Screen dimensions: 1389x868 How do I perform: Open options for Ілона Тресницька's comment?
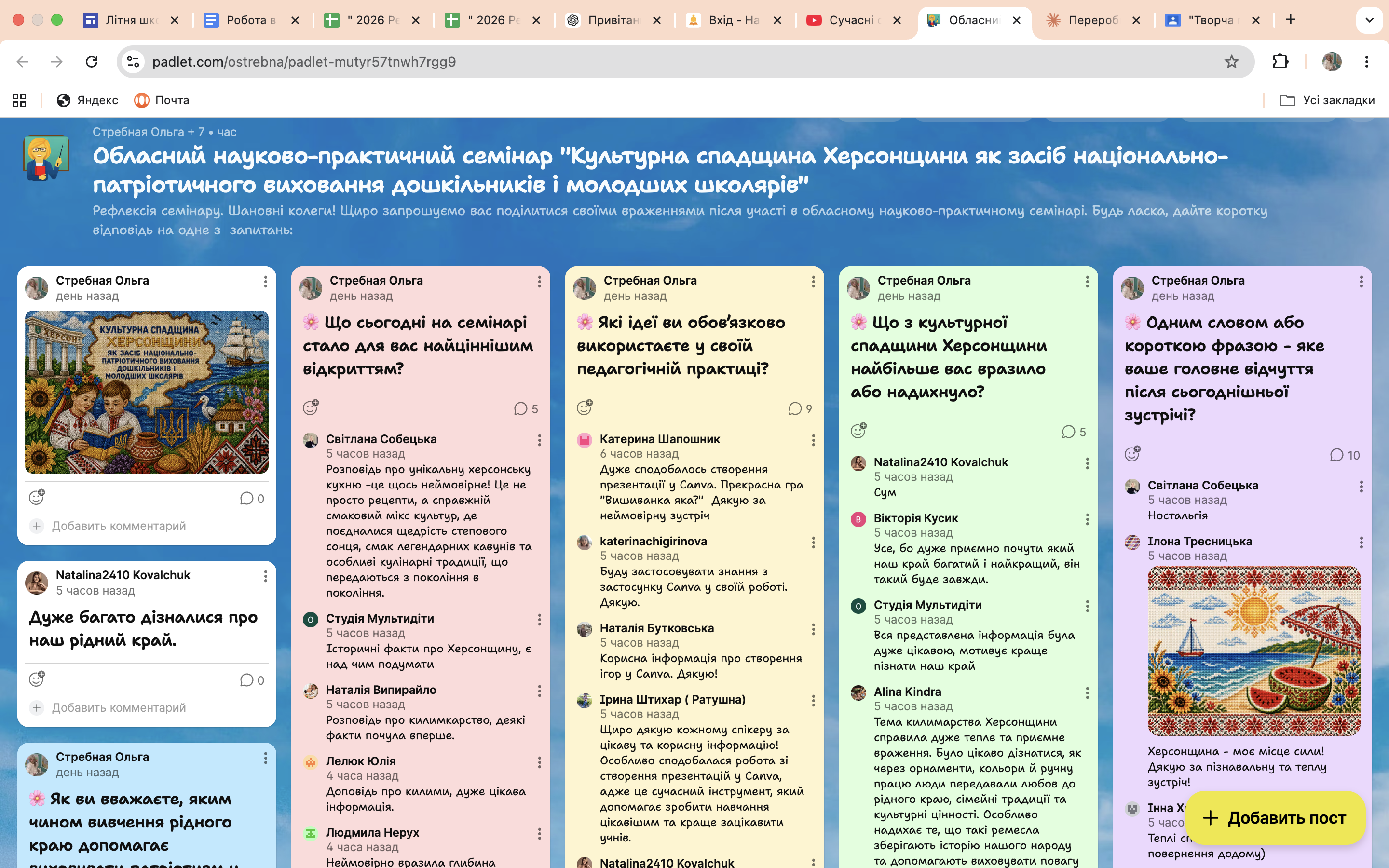click(x=1361, y=542)
